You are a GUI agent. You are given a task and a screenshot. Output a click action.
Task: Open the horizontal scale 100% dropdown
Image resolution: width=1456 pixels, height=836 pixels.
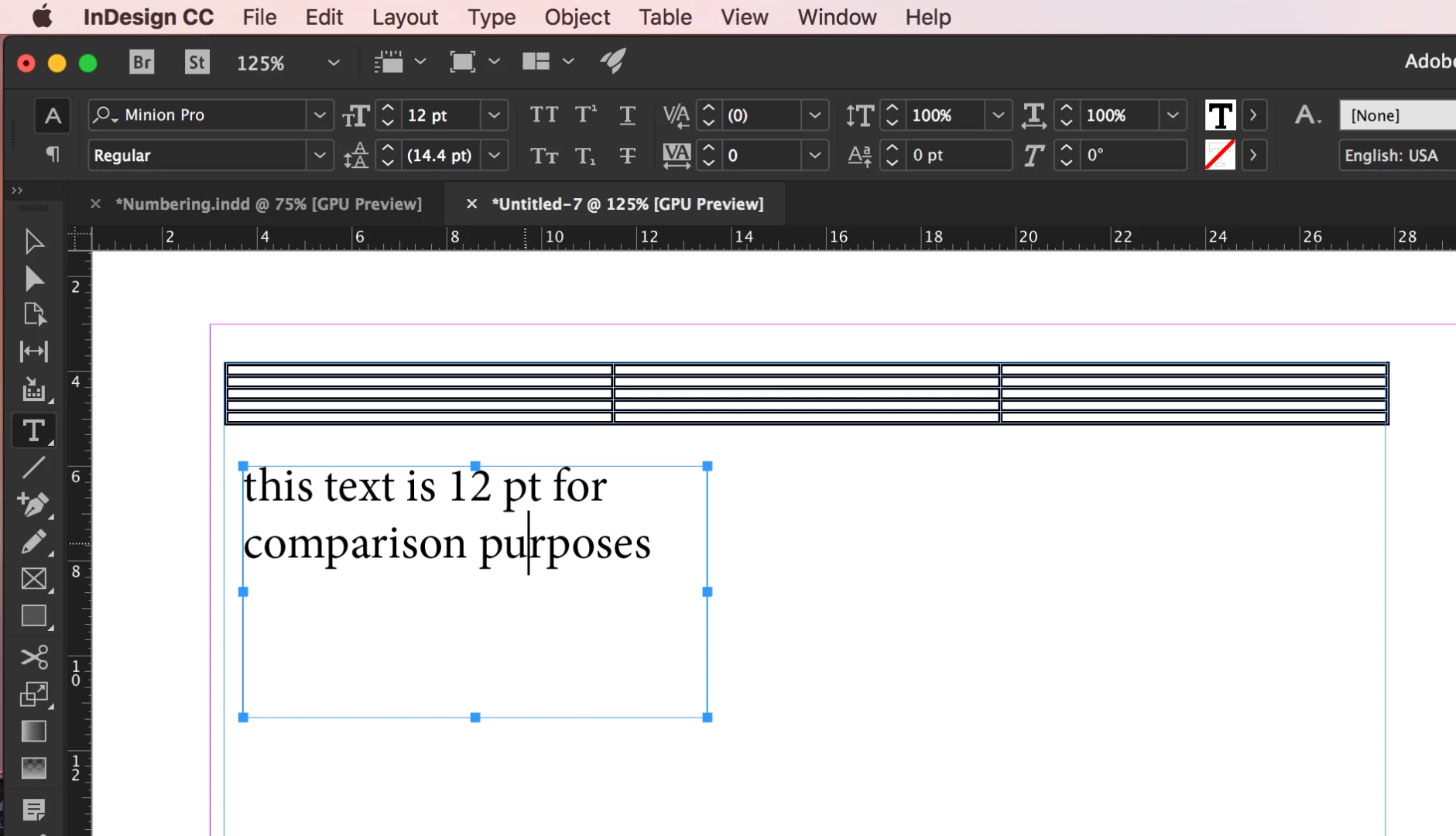(x=1173, y=115)
